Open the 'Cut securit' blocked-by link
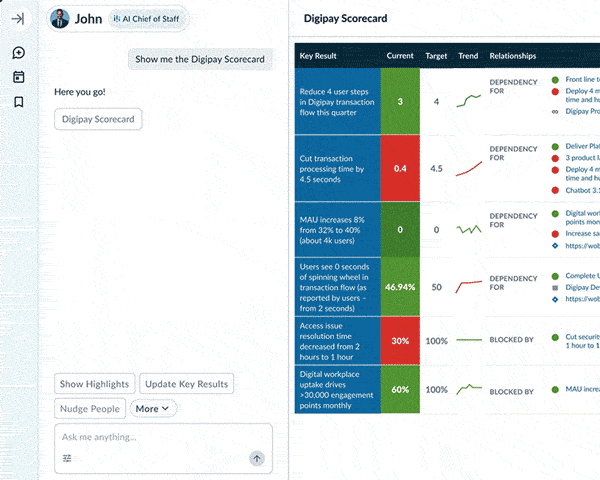 tap(582, 341)
